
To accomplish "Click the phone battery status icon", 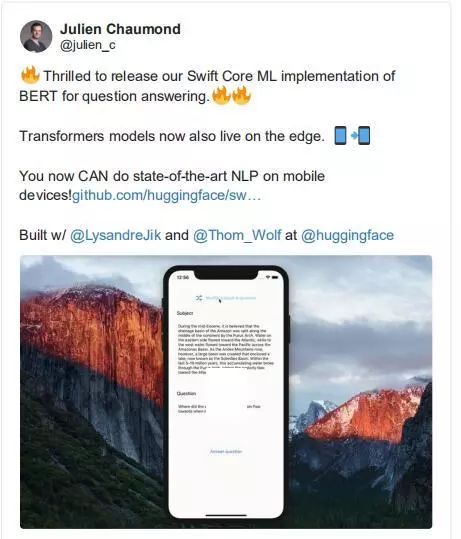I will tap(276, 277).
